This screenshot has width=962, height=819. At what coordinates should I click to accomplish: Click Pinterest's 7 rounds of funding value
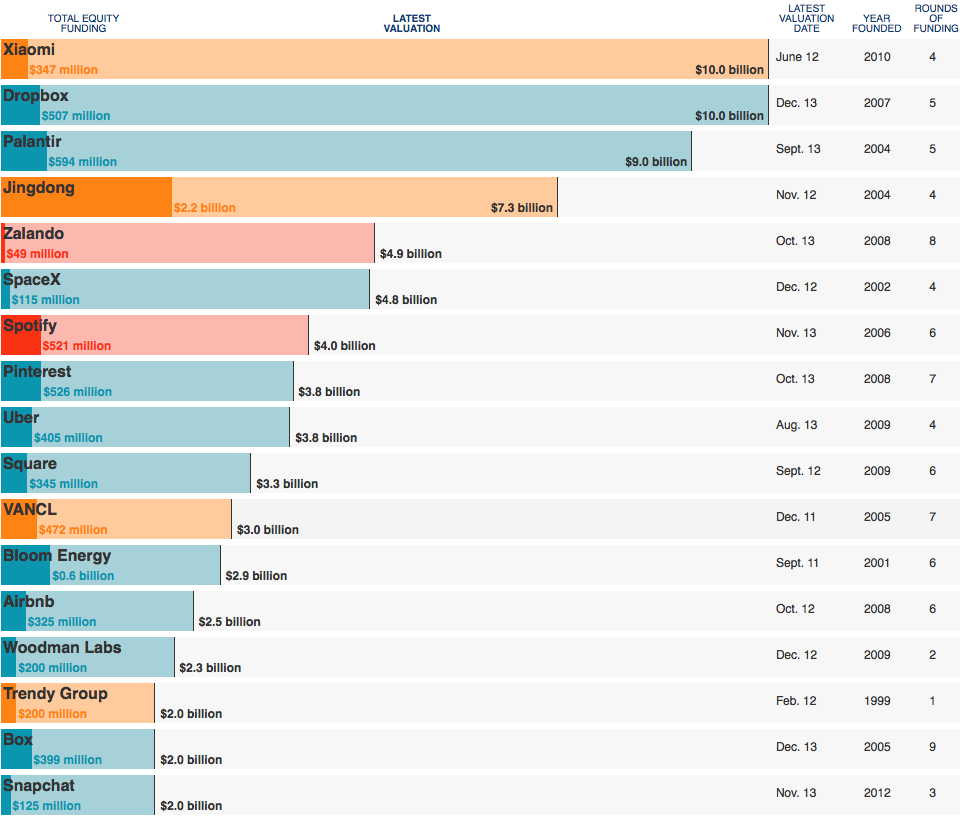(933, 379)
